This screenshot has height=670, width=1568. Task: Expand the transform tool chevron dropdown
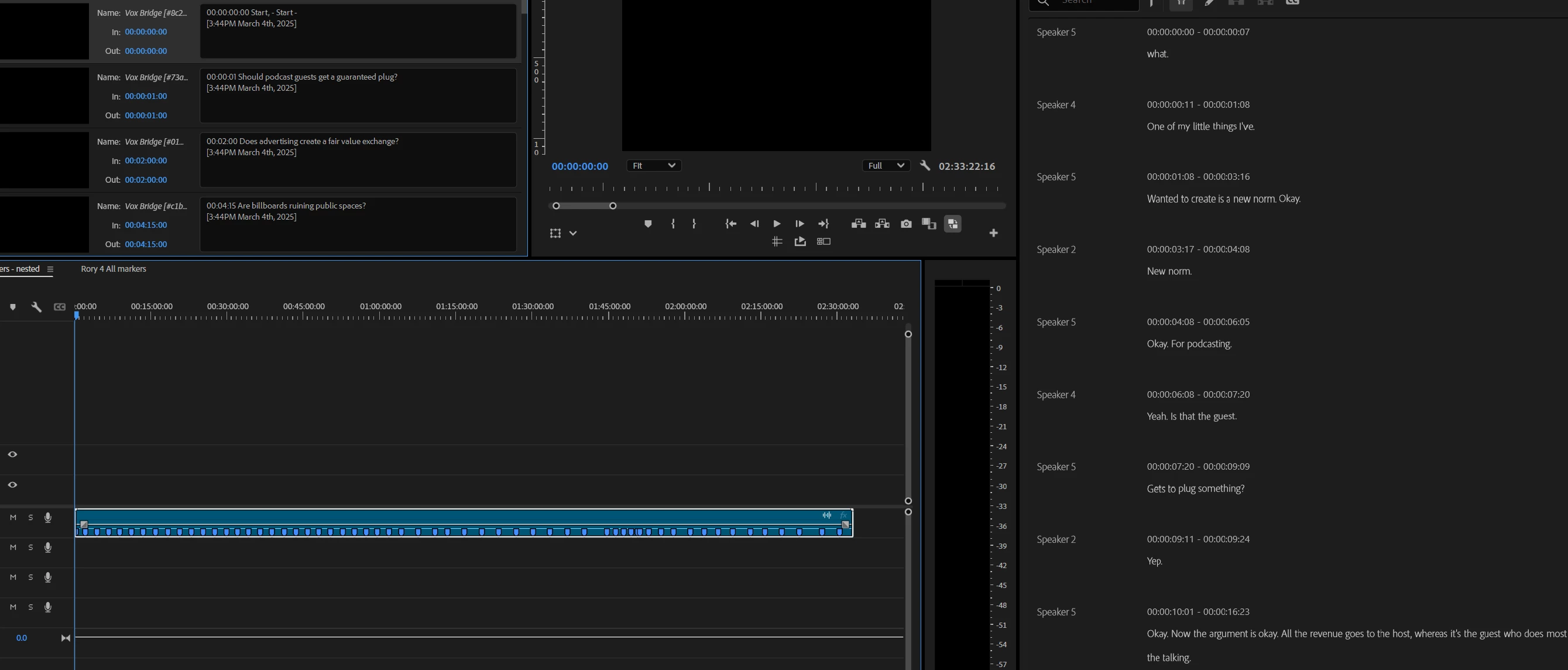[573, 233]
